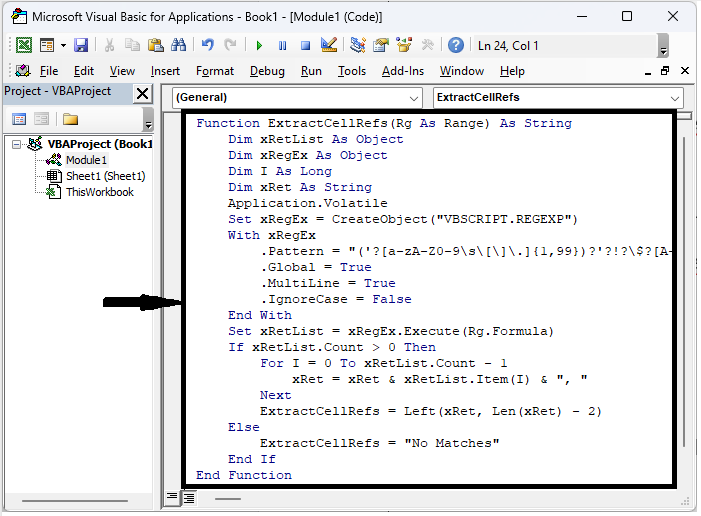
Task: Open the Debug menu
Action: (267, 71)
